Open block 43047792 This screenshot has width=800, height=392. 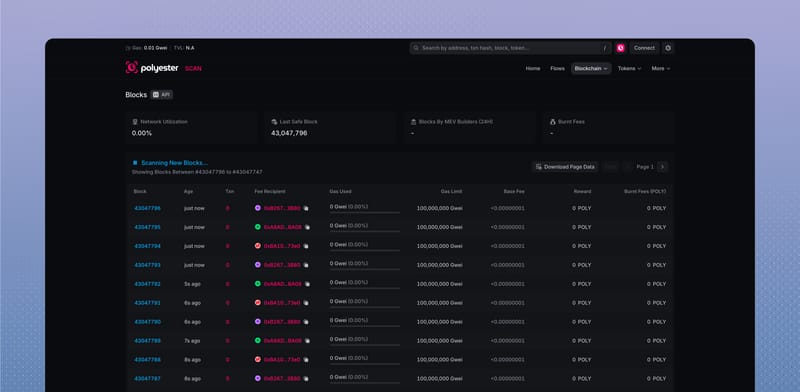pos(147,284)
